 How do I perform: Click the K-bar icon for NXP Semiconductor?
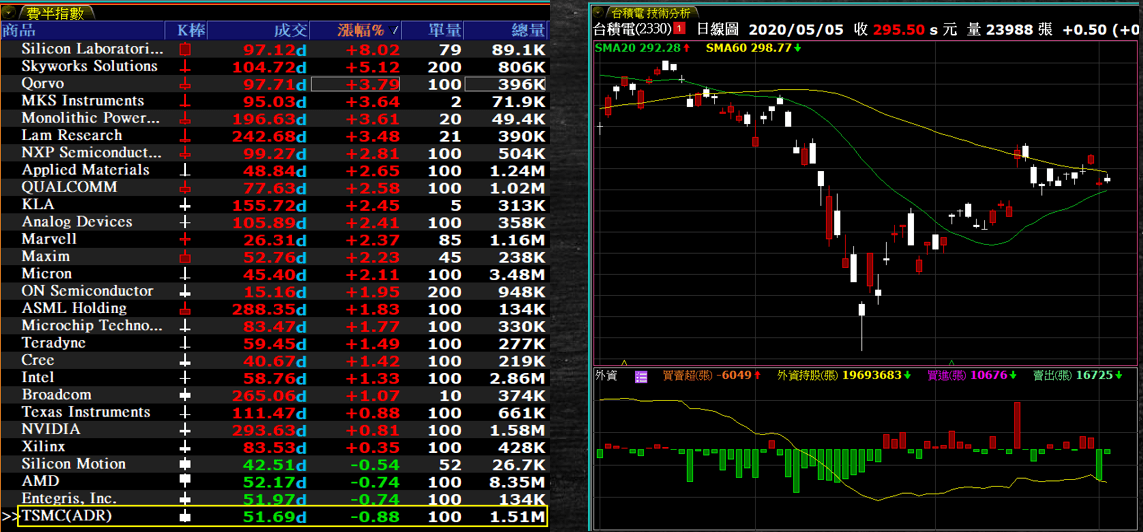coord(185,153)
